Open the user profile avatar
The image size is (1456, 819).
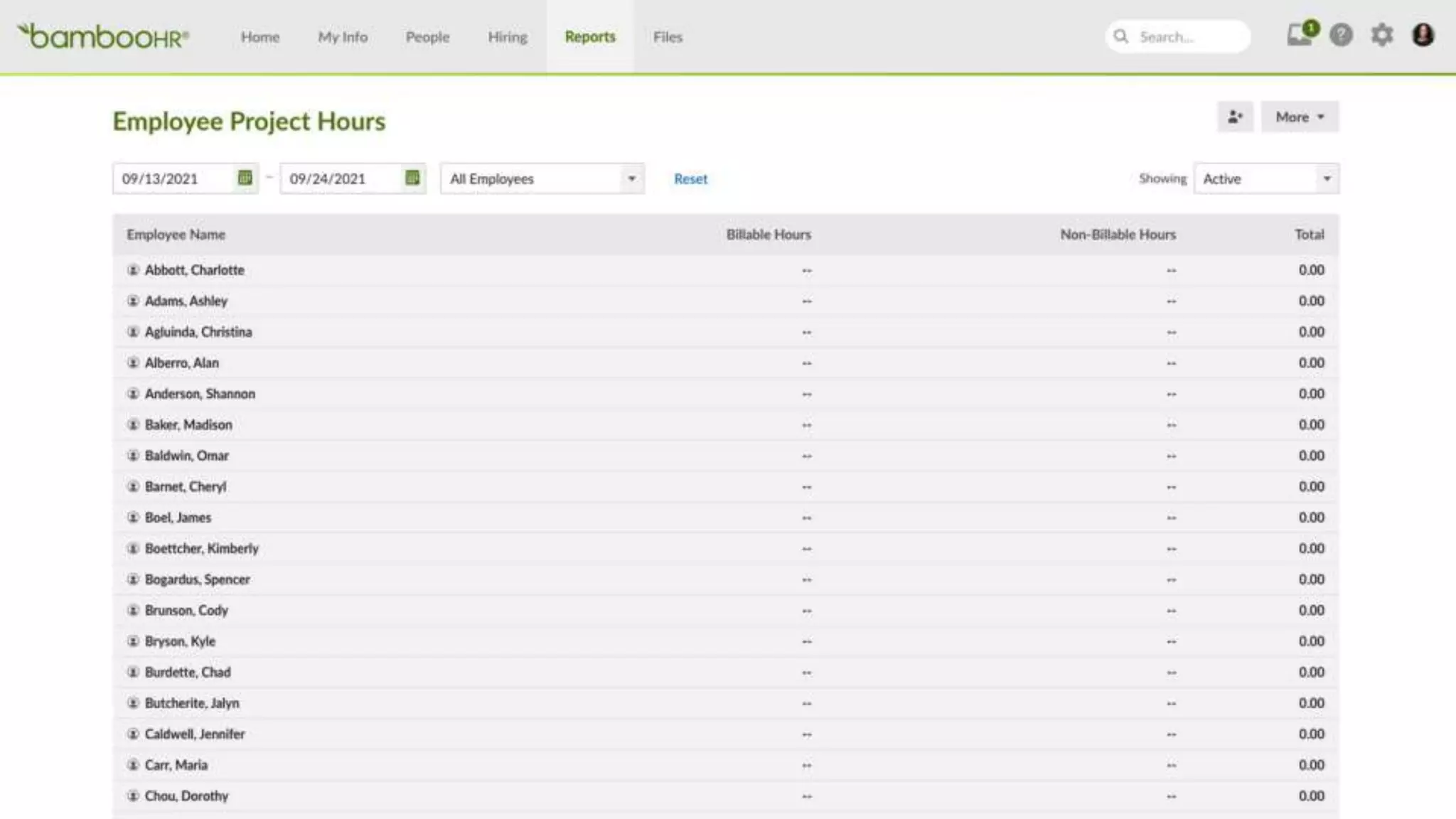(x=1423, y=35)
